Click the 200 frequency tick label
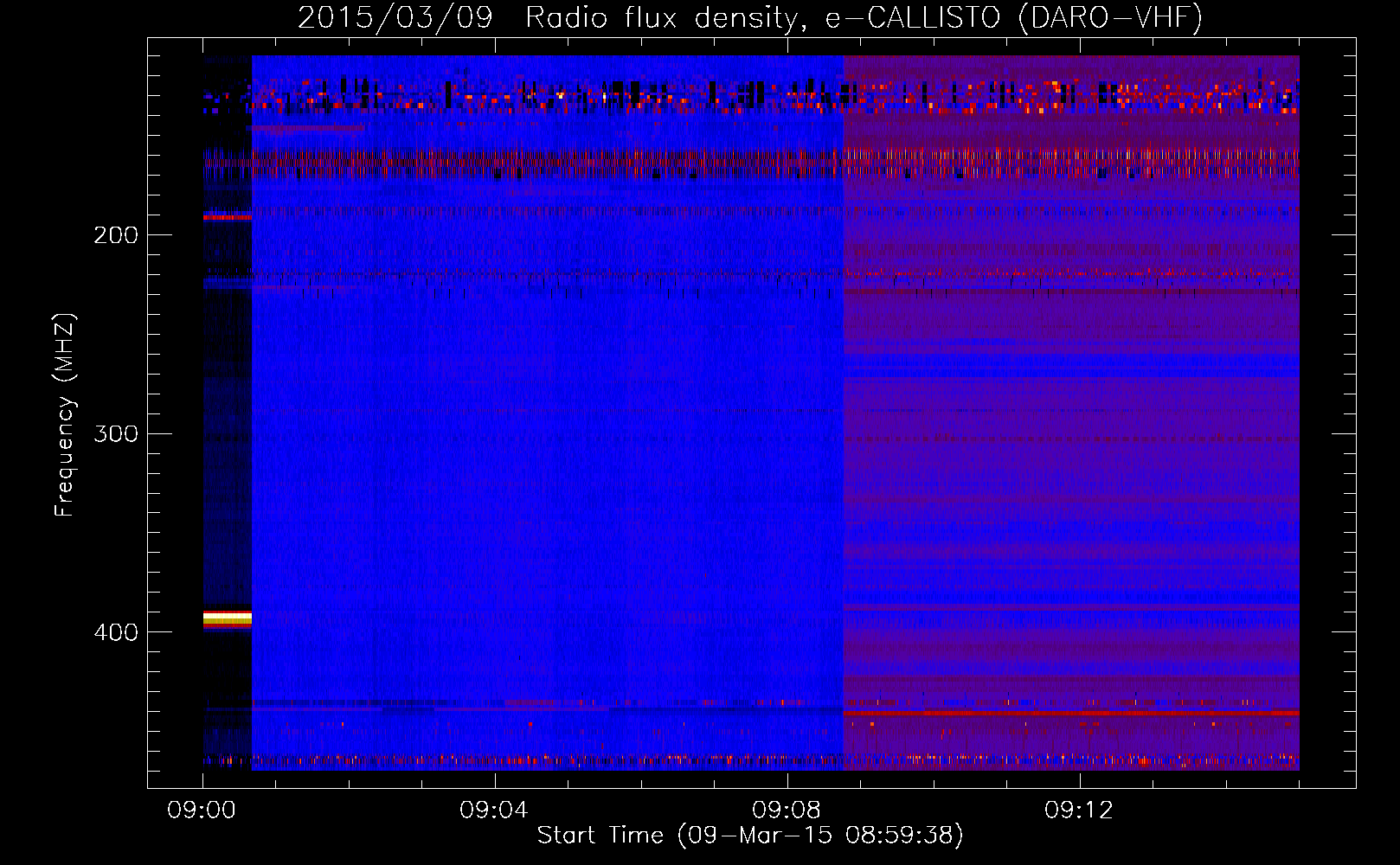This screenshot has height=865, width=1400. click(116, 234)
